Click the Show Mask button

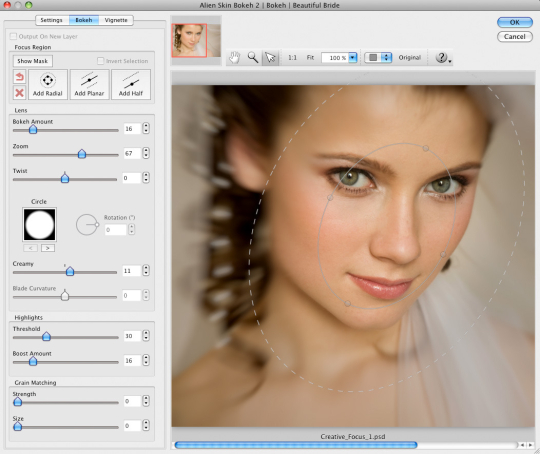pyautogui.click(x=33, y=61)
